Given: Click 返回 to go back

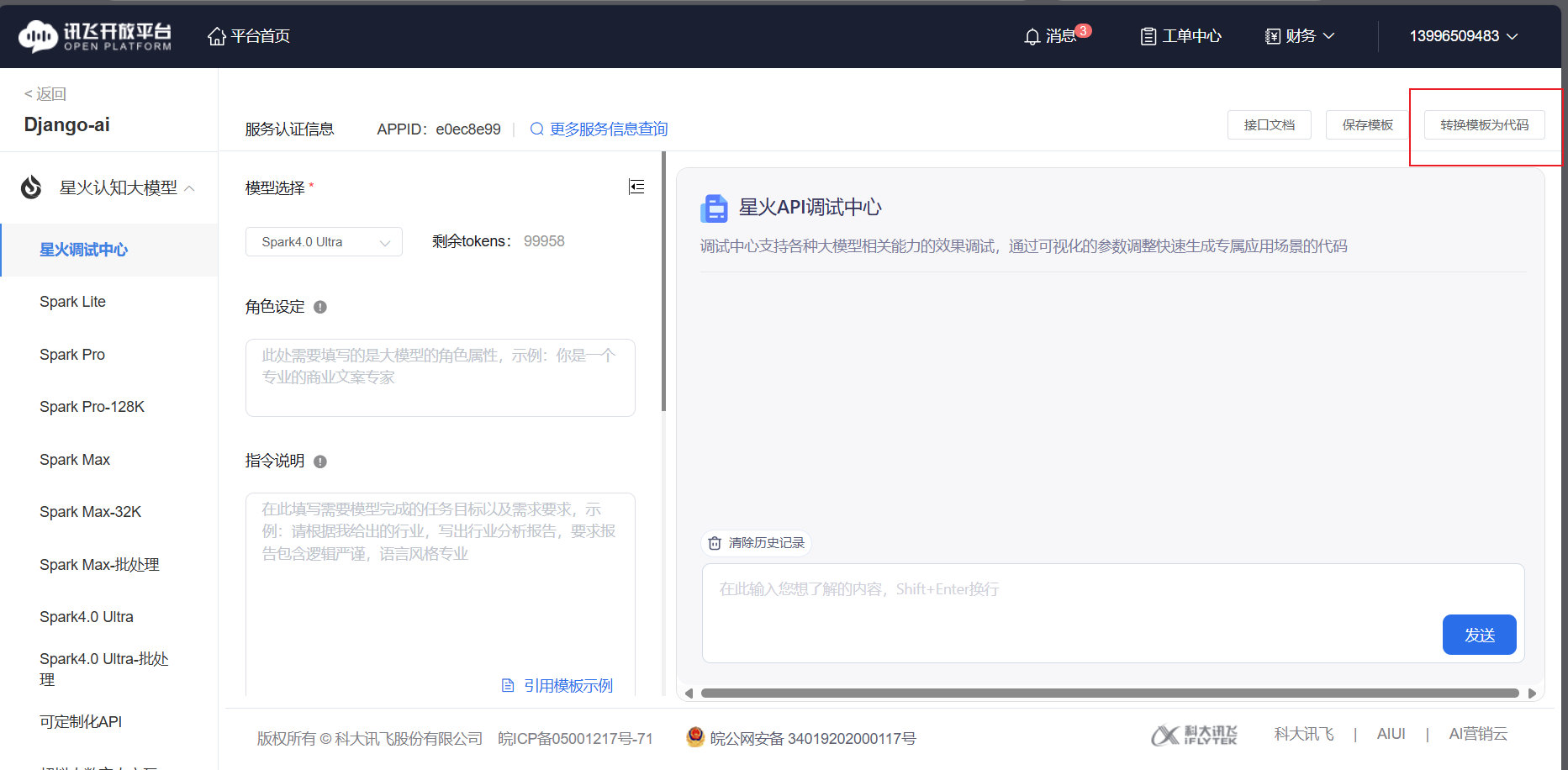Looking at the screenshot, I should click(45, 94).
